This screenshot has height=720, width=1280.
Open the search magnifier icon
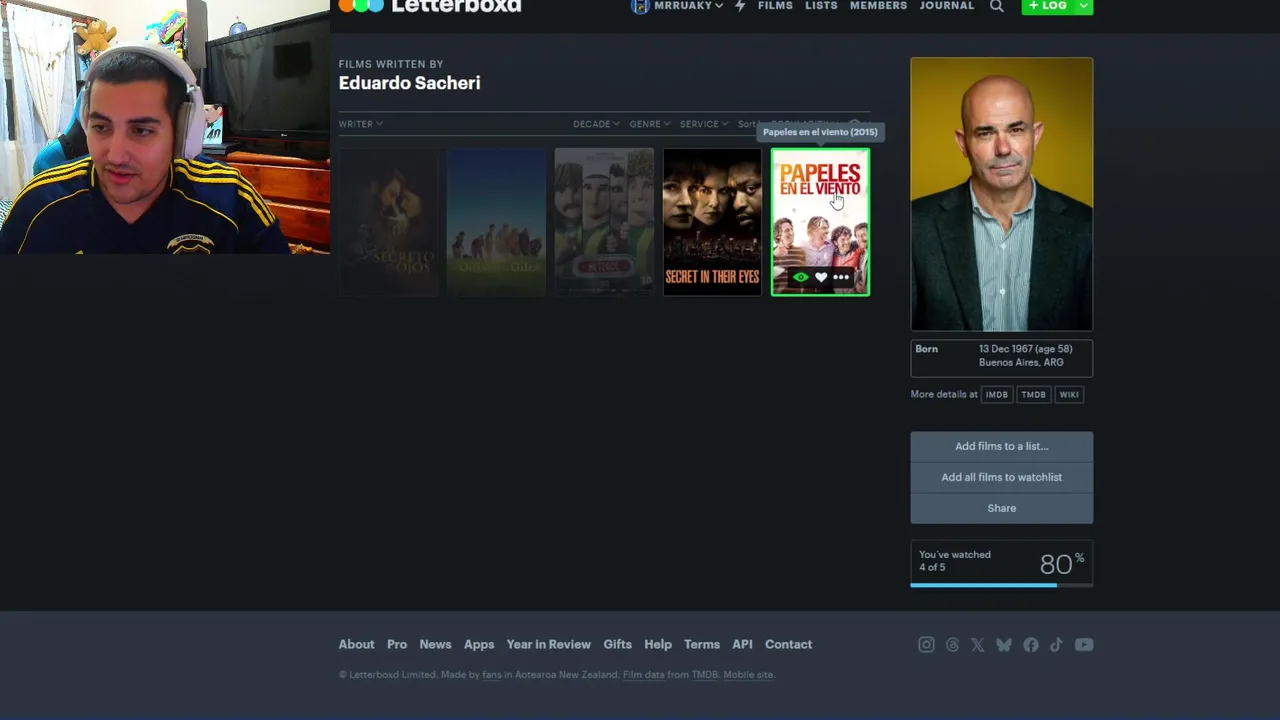(997, 6)
